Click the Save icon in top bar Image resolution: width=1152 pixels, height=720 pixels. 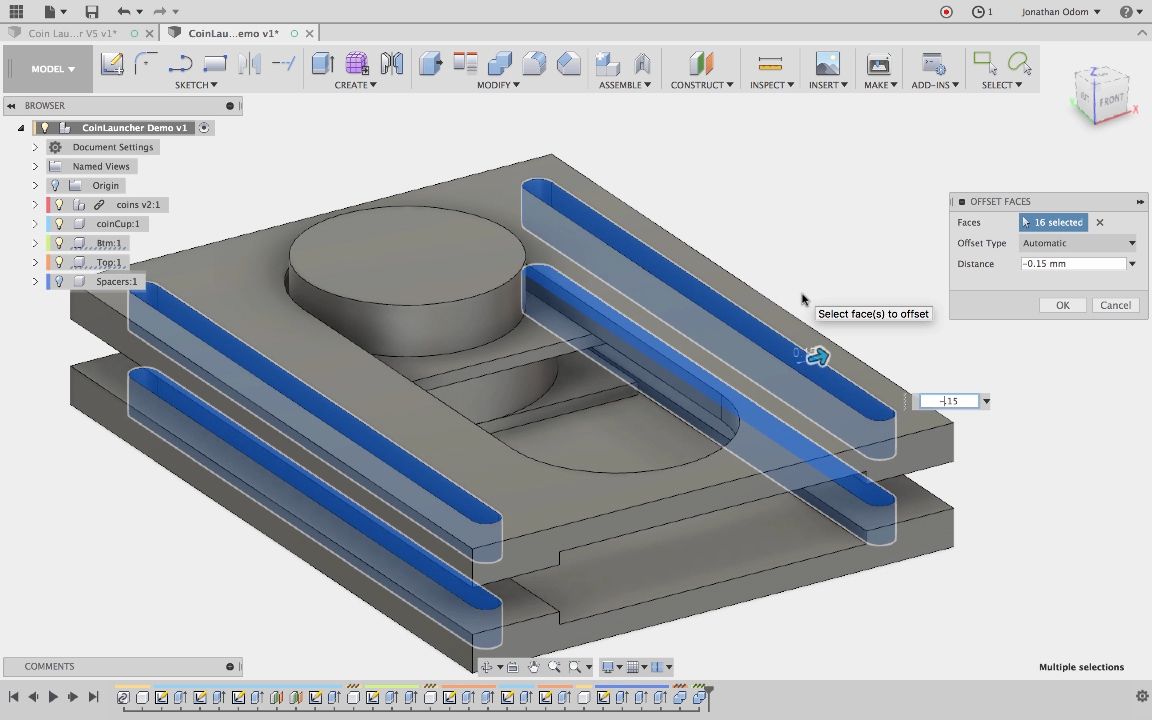click(x=91, y=12)
